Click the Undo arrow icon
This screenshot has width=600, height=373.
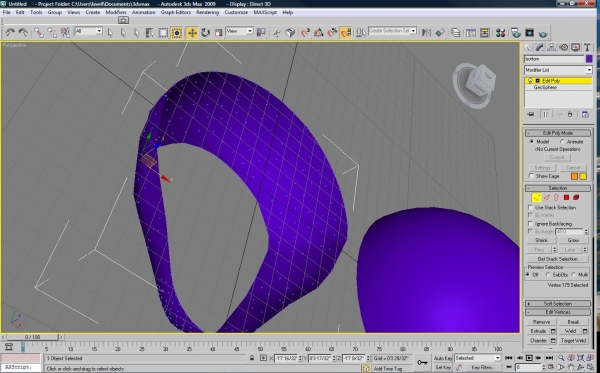tap(10, 33)
